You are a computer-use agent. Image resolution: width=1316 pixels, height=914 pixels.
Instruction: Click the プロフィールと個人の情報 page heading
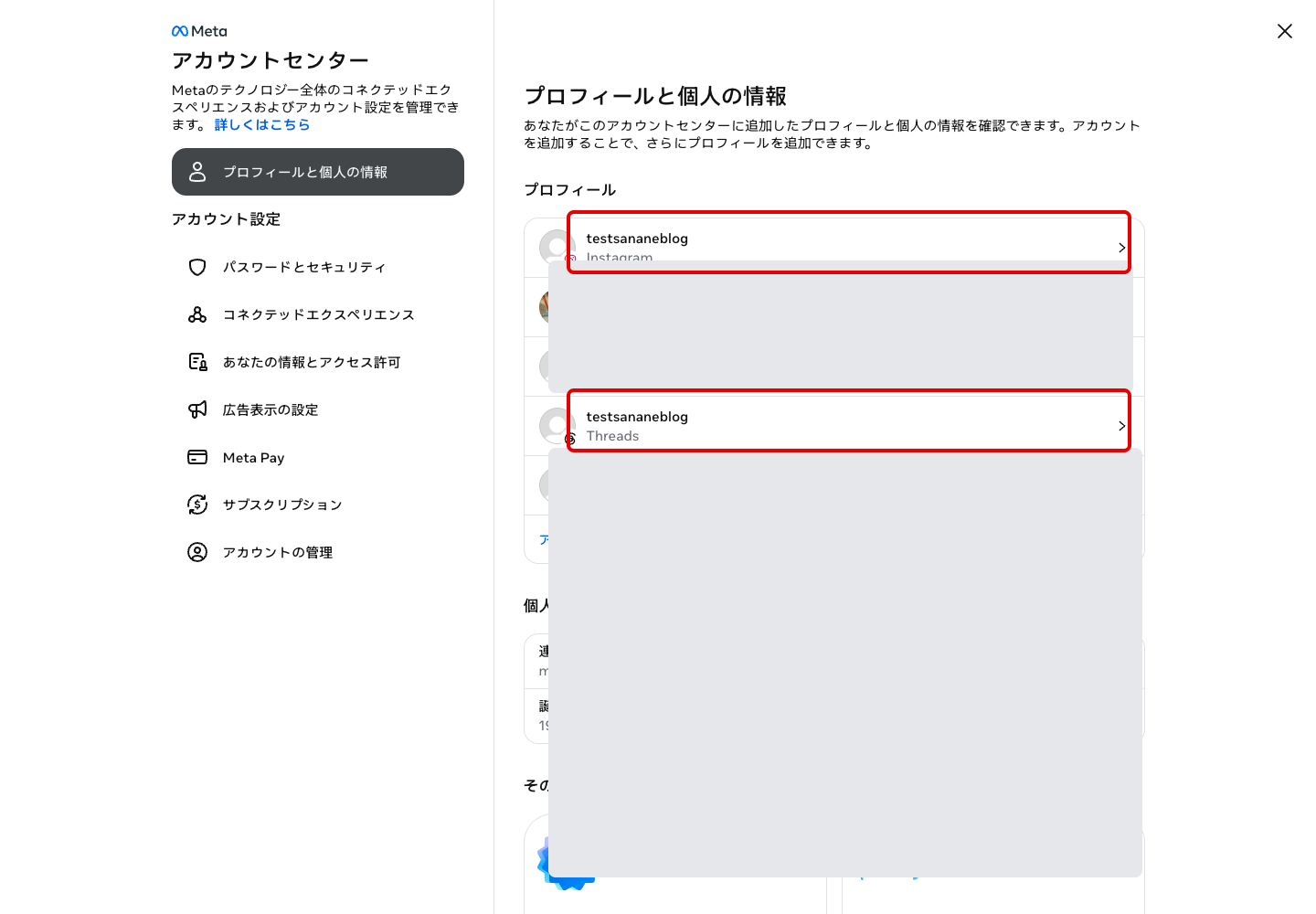655,96
